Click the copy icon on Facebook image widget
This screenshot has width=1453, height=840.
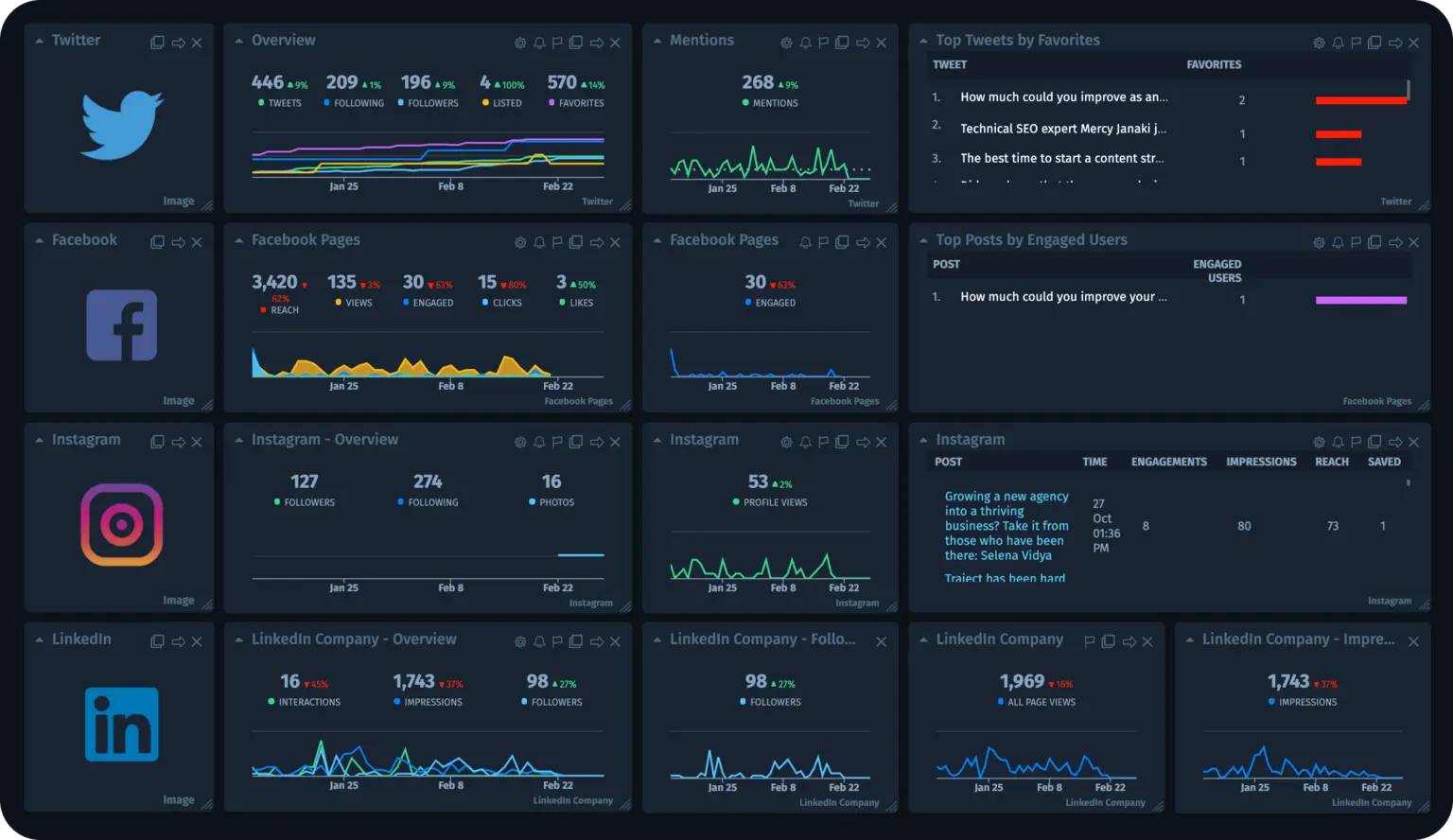click(x=158, y=242)
